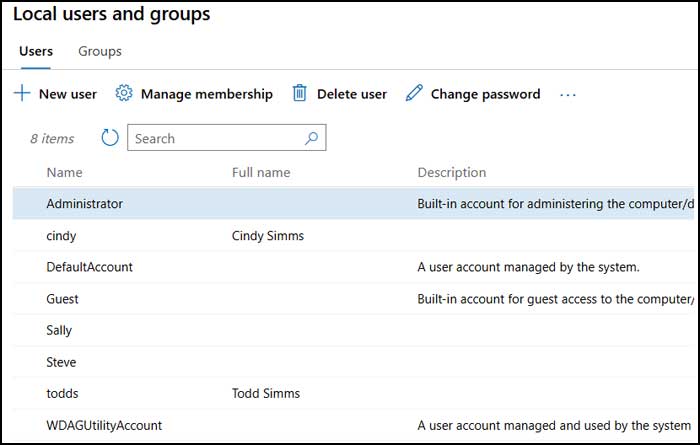The width and height of the screenshot is (700, 445).
Task: Click the Manage membership label
Action: click(x=207, y=94)
